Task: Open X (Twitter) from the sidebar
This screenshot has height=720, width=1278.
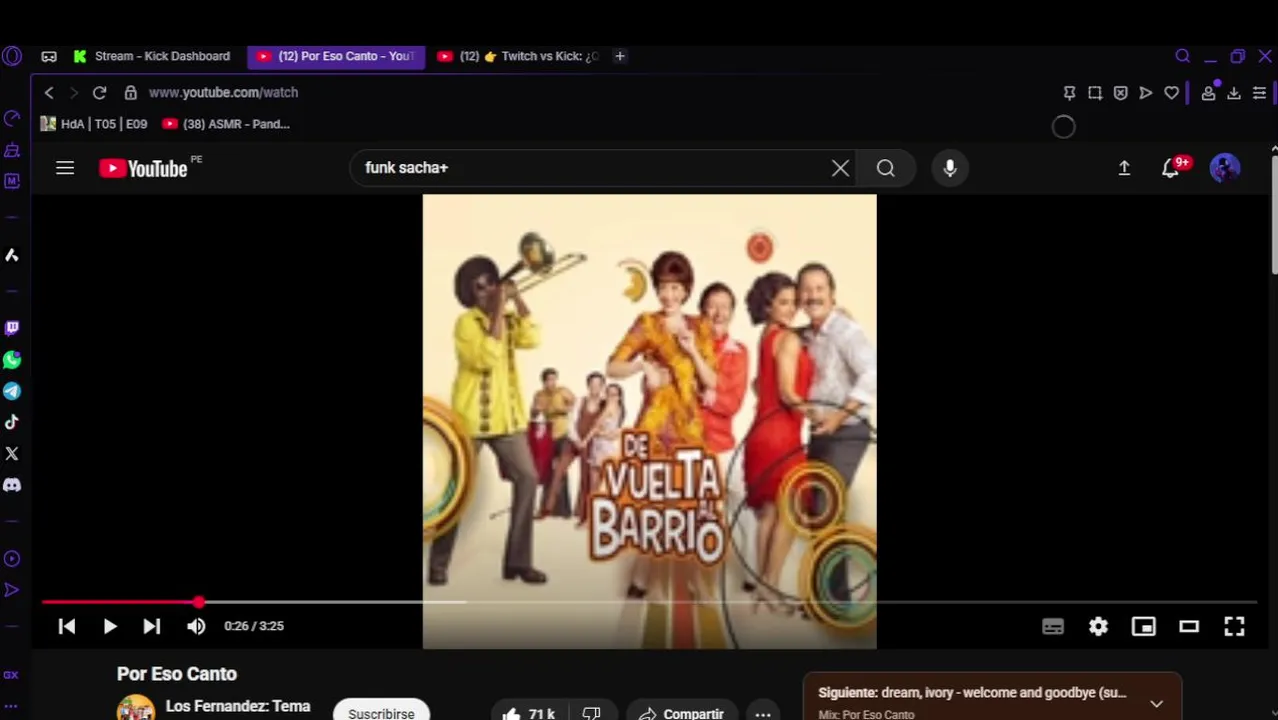Action: pos(12,454)
